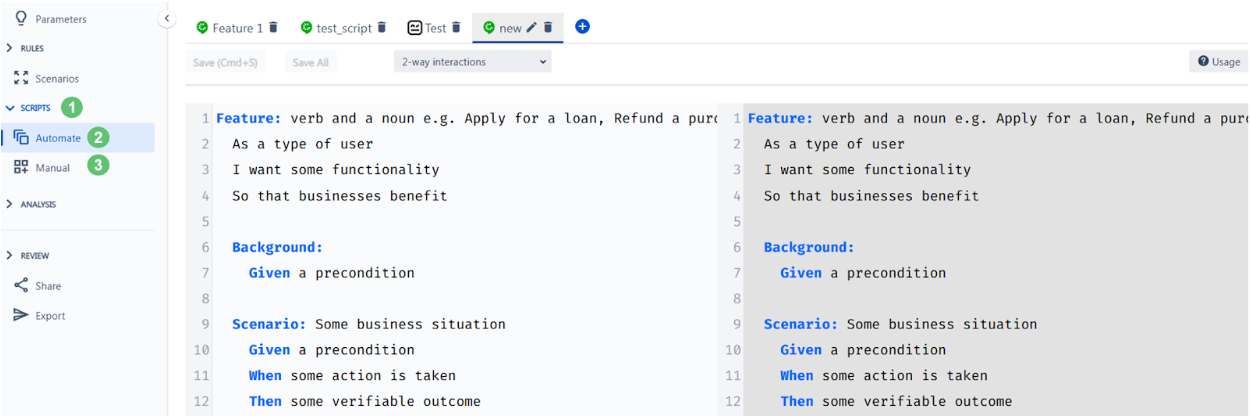Click the trash icon on Test tab

[456, 28]
